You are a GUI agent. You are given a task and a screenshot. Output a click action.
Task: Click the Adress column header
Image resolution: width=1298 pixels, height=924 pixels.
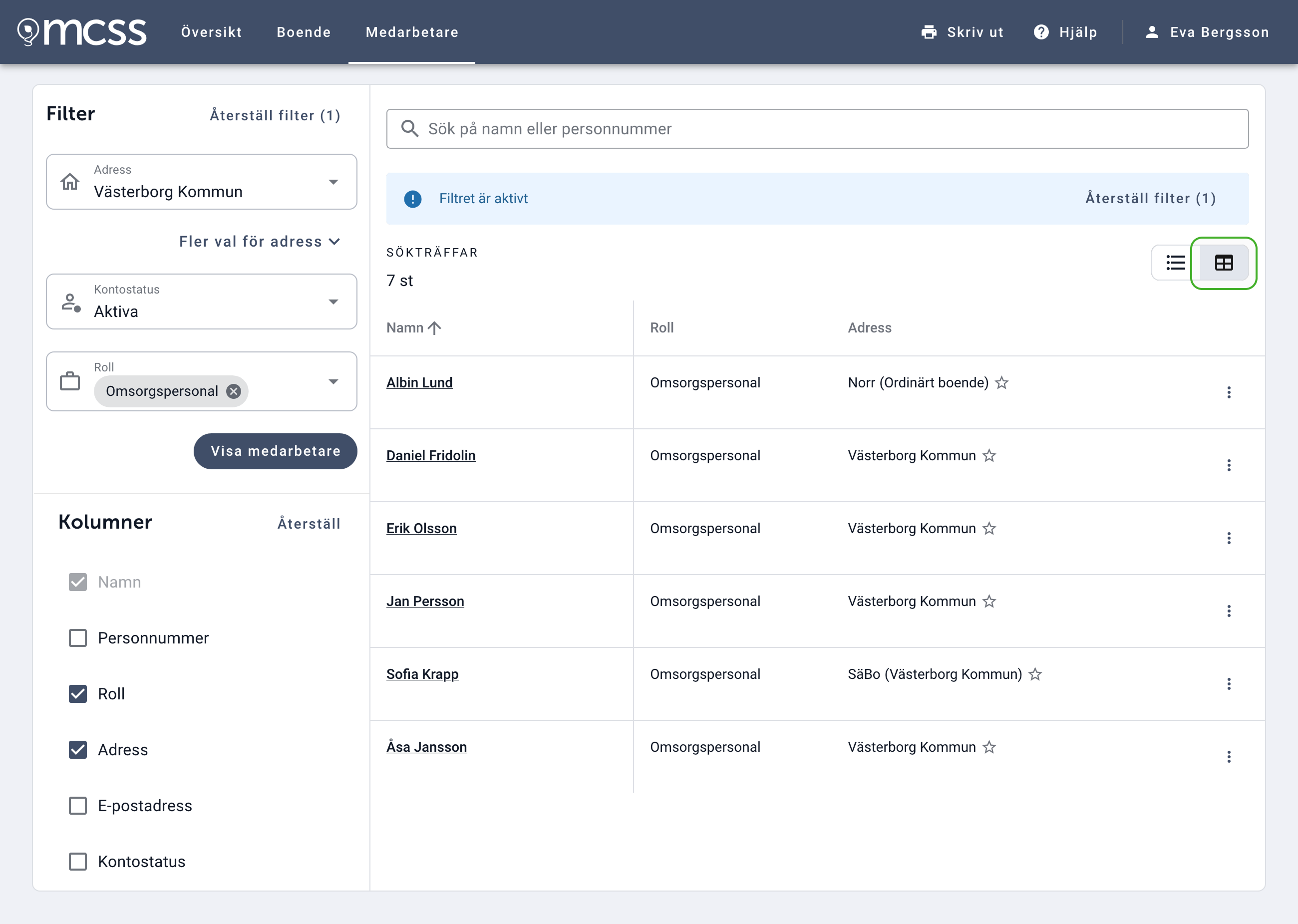pos(870,328)
